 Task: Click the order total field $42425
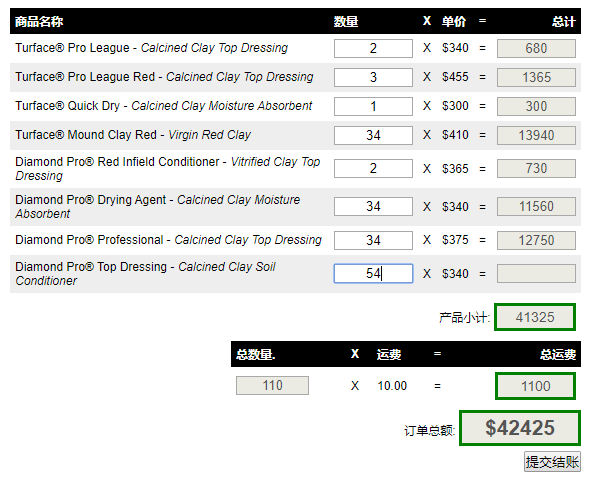point(520,428)
